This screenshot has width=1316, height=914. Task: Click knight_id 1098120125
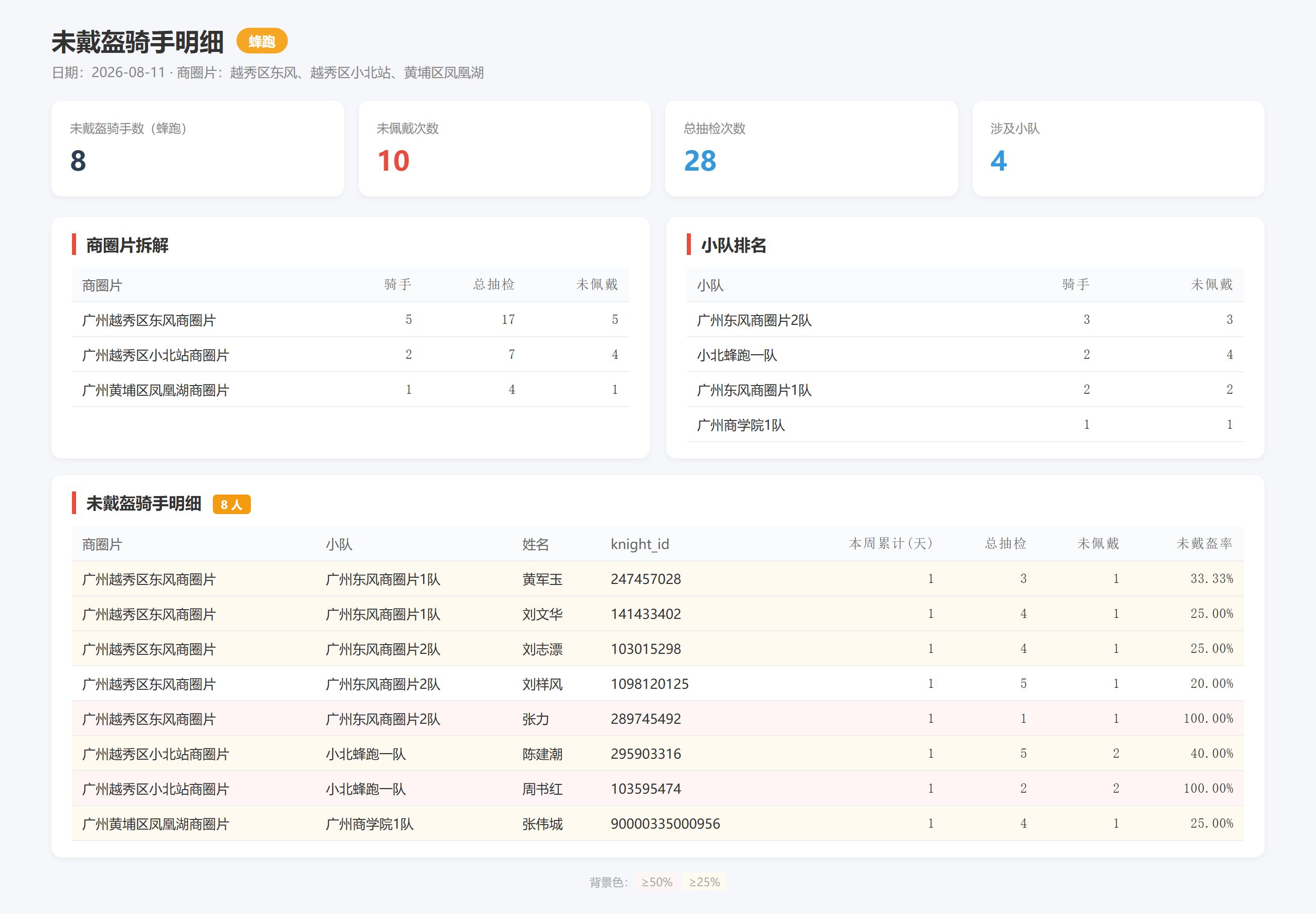click(x=649, y=684)
